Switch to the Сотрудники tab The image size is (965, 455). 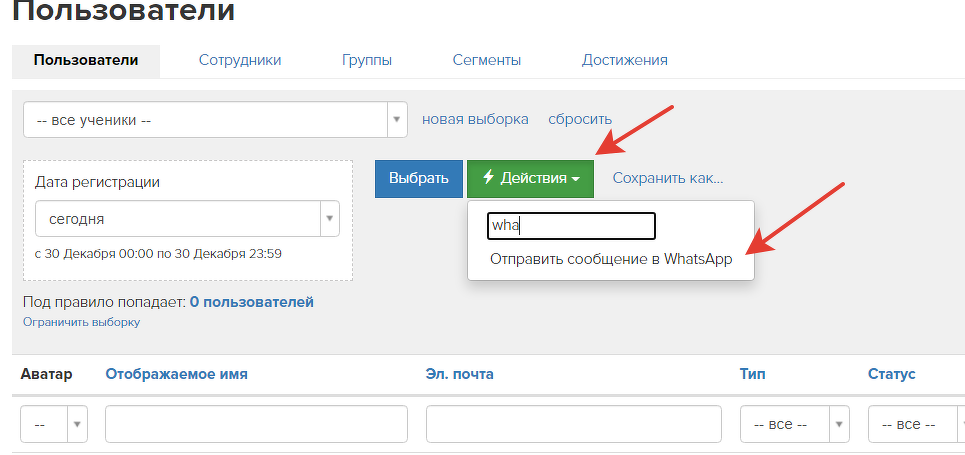point(240,60)
